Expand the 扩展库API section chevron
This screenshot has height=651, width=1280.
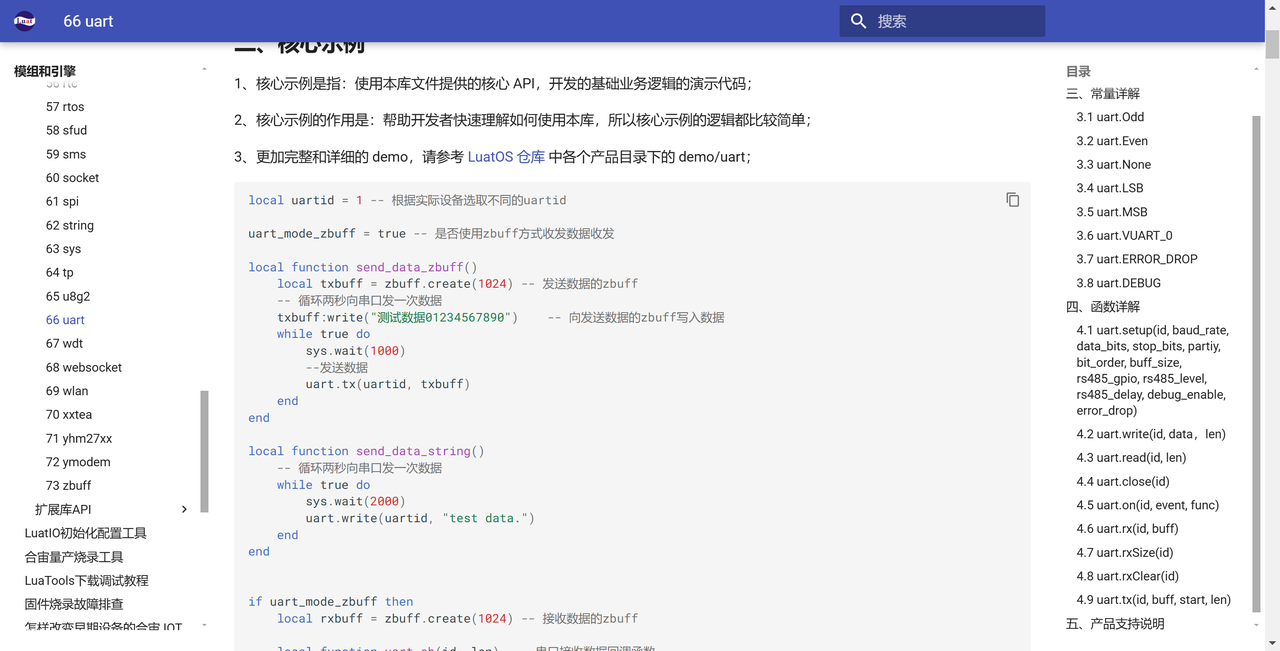(x=184, y=510)
